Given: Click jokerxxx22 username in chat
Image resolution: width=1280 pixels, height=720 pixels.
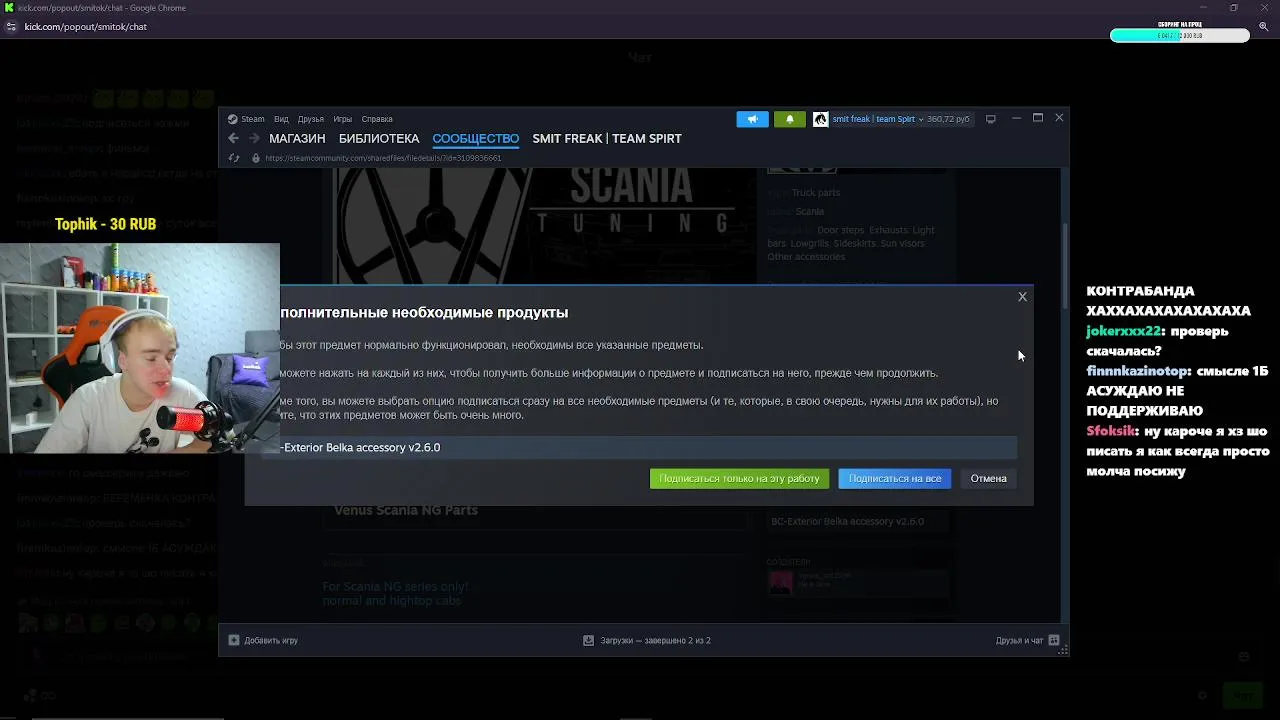Looking at the screenshot, I should click(x=1123, y=331).
